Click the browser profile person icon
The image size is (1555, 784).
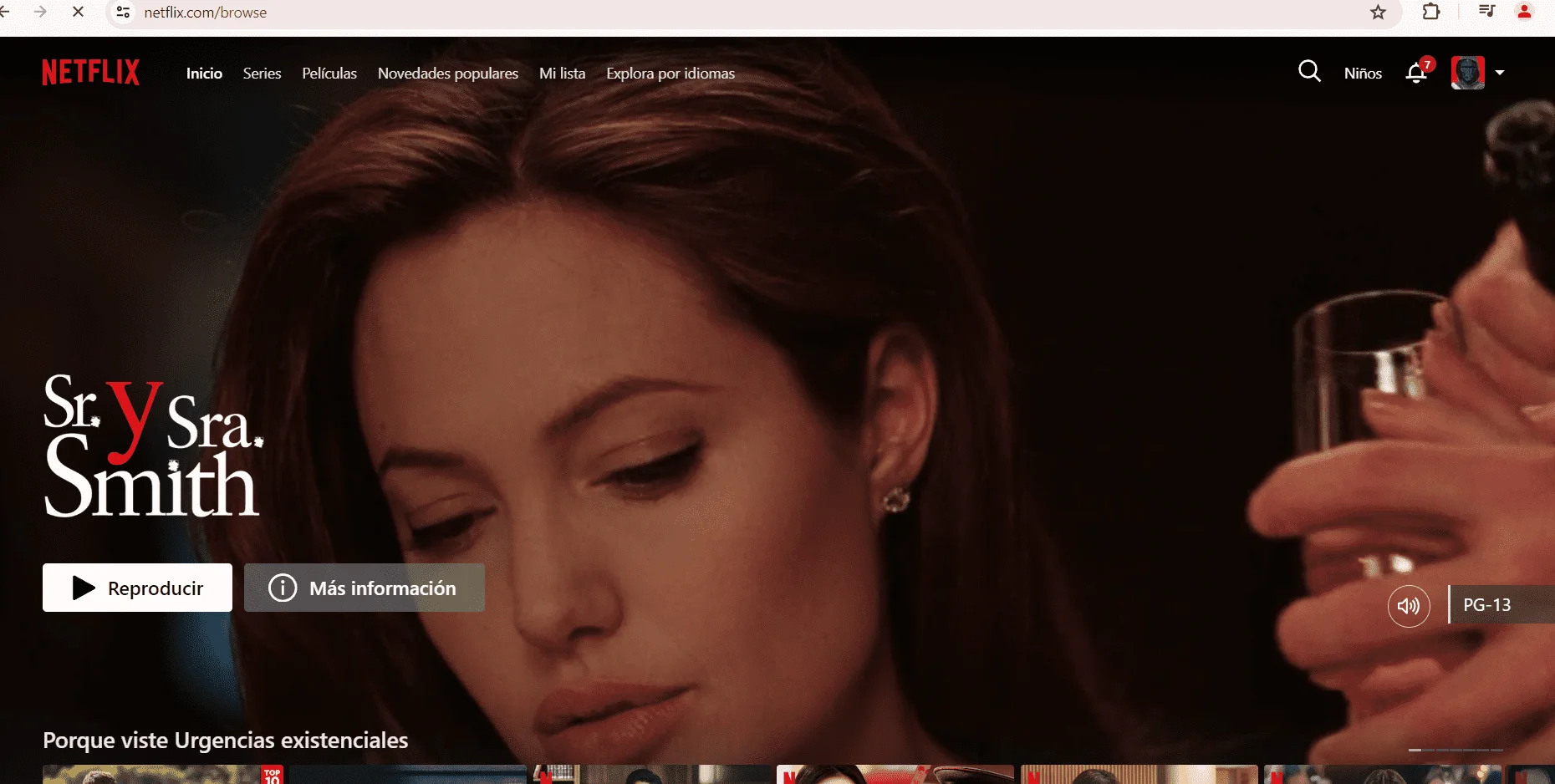(x=1524, y=12)
